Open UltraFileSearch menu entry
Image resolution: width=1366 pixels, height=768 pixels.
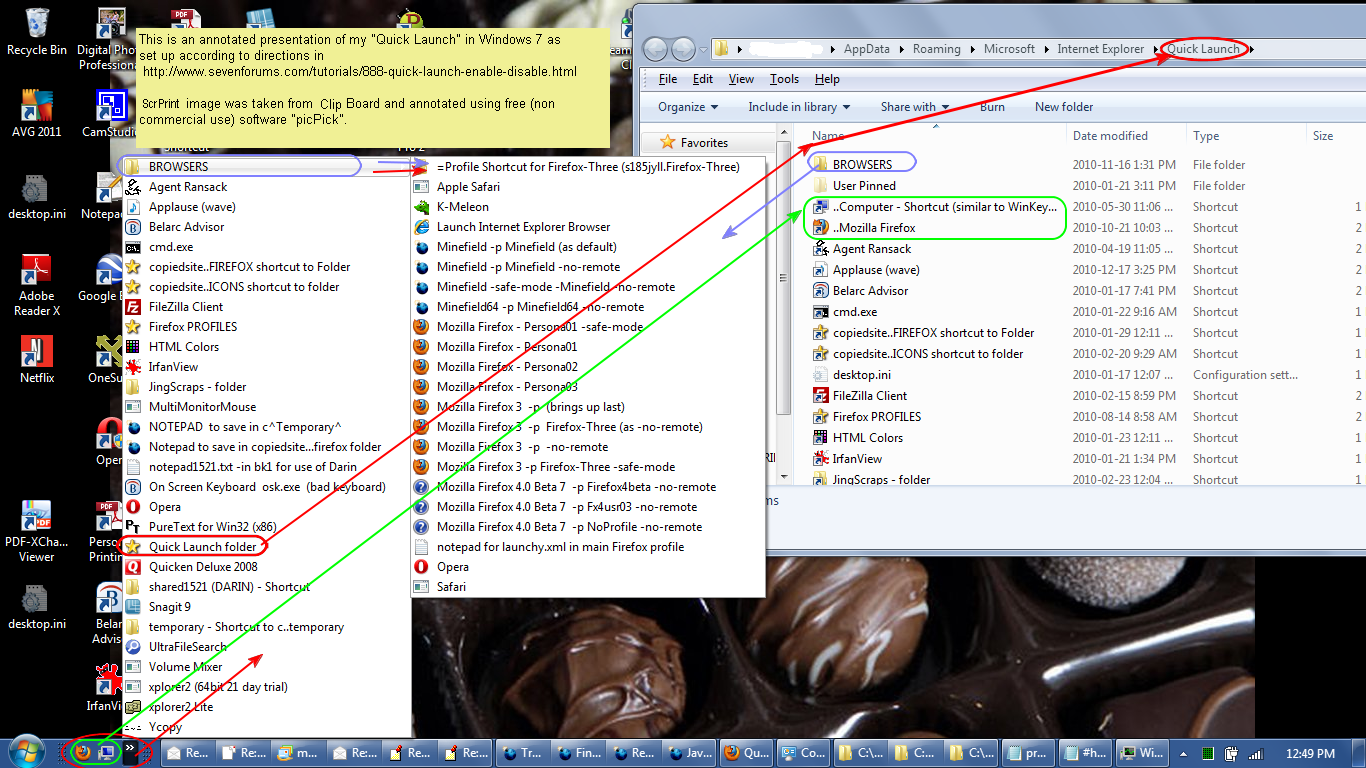pos(187,647)
